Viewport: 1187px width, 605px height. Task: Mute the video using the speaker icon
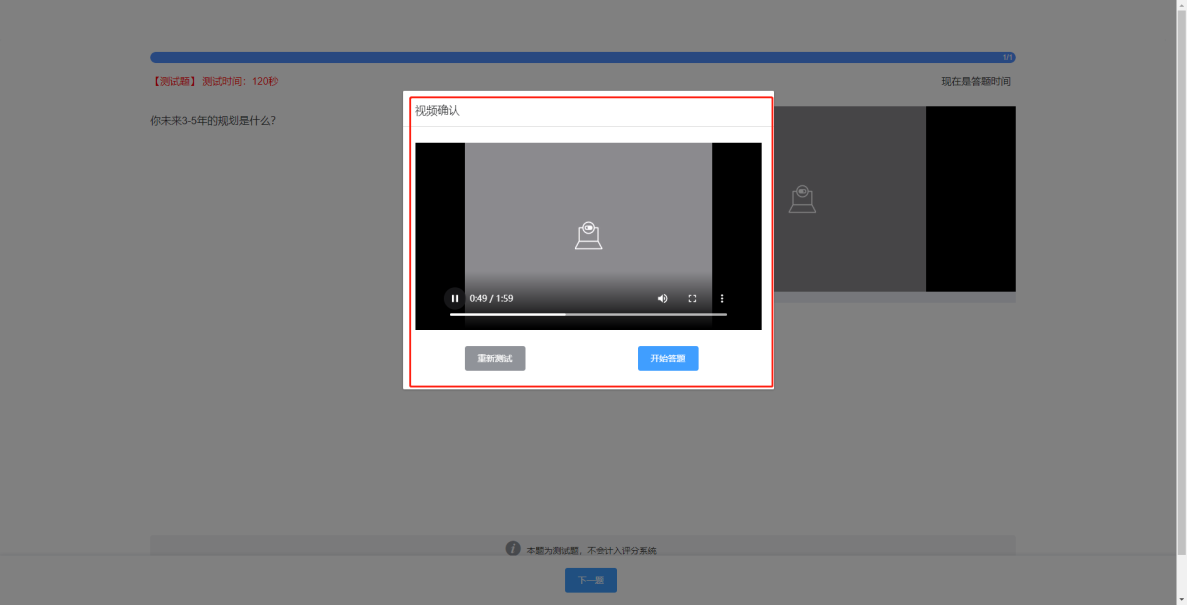tap(662, 298)
